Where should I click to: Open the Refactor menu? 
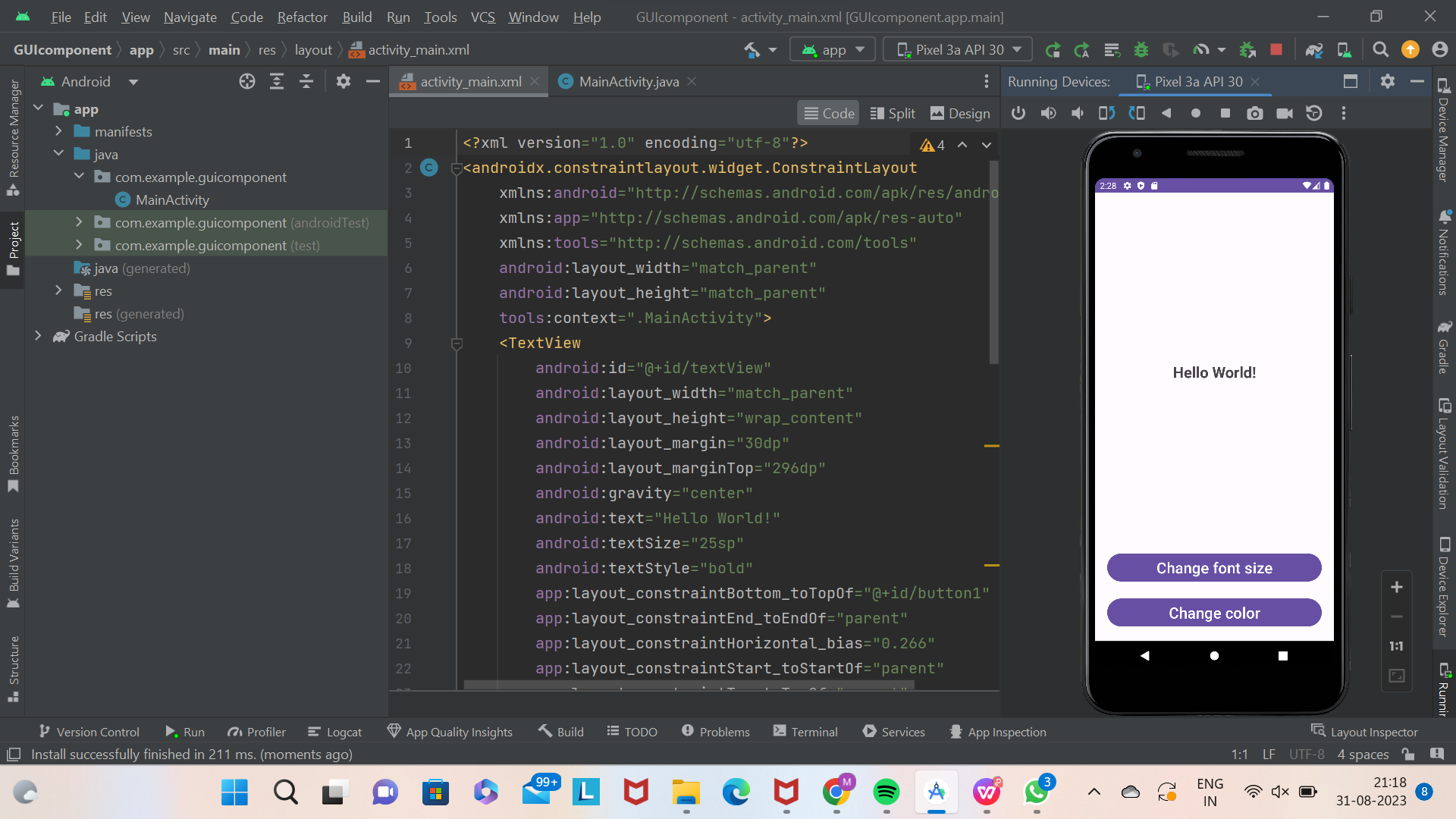tap(301, 17)
